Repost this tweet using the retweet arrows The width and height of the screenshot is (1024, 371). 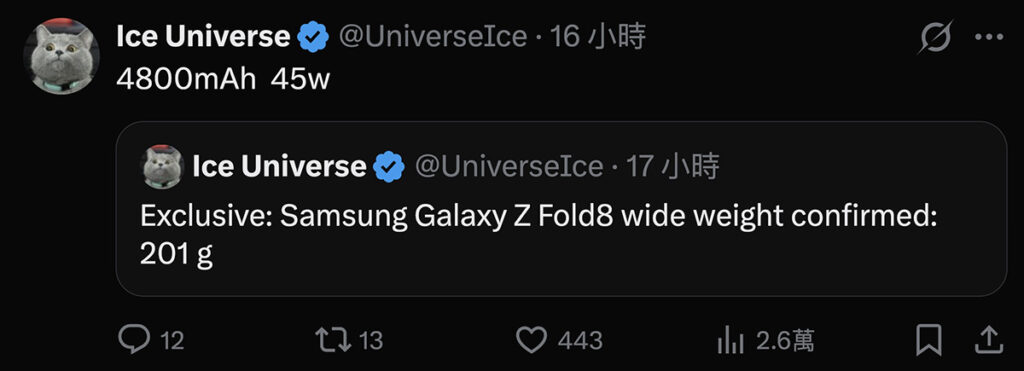pos(333,340)
